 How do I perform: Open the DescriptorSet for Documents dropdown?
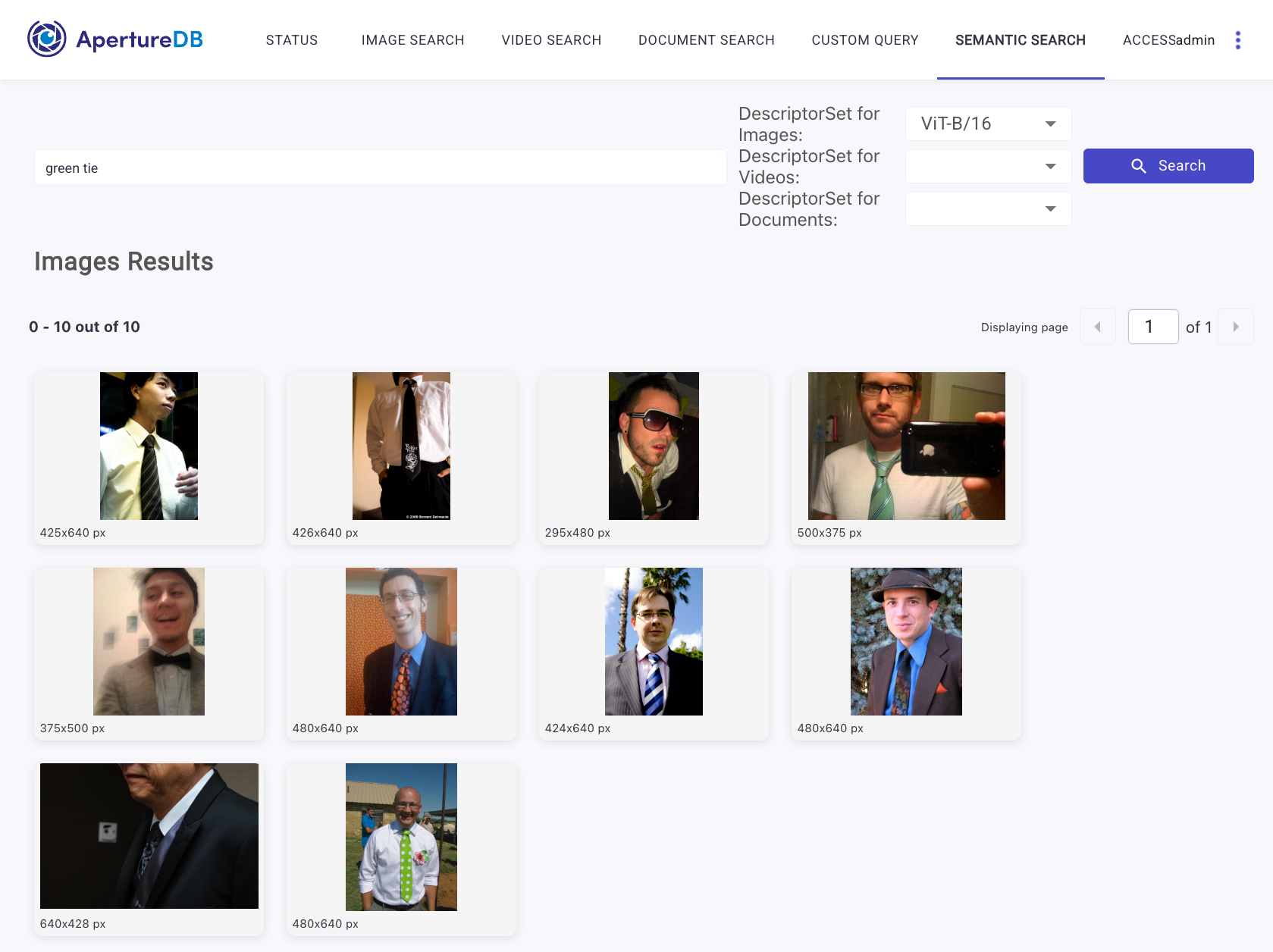pyautogui.click(x=988, y=208)
